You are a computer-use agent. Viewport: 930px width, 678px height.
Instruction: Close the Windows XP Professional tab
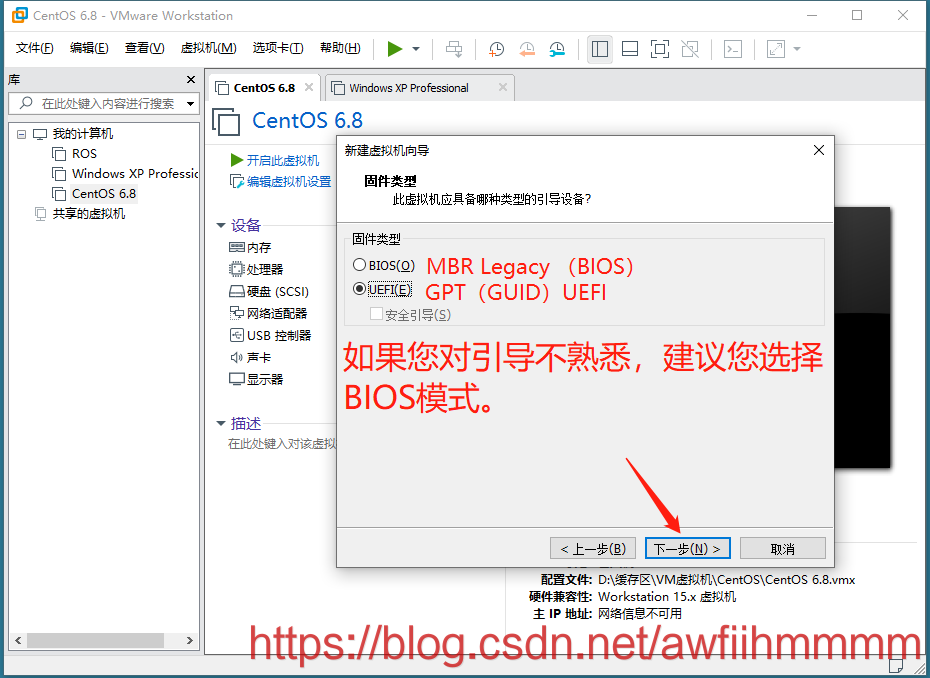coord(502,87)
